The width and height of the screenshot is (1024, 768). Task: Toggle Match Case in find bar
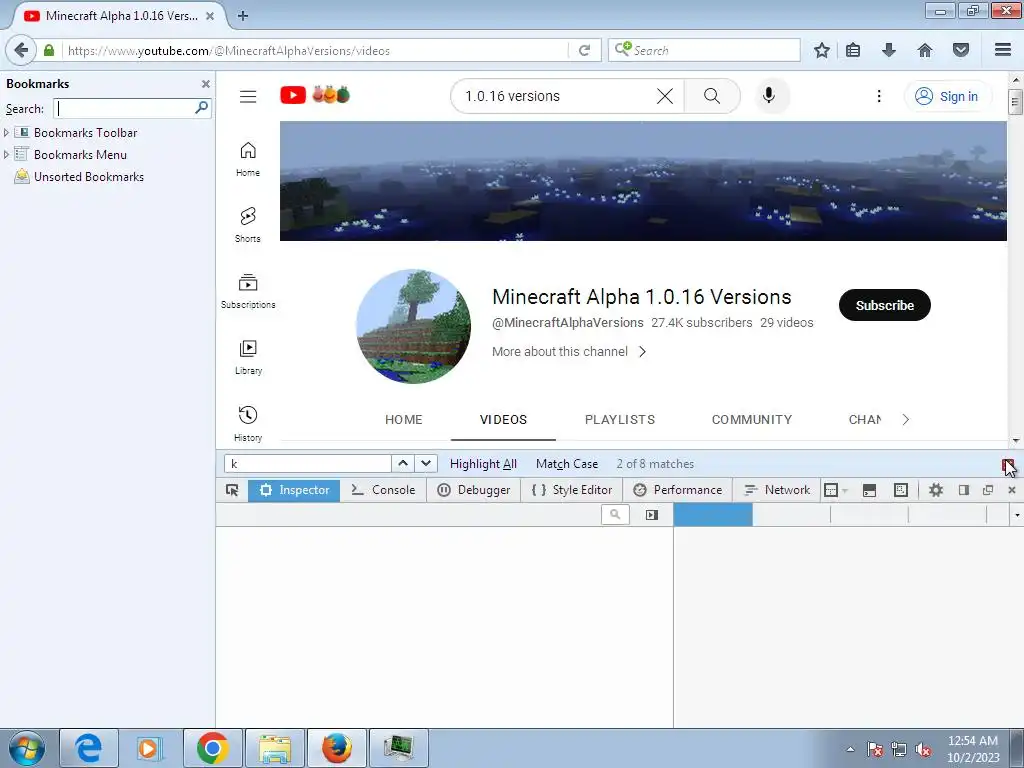(x=567, y=464)
